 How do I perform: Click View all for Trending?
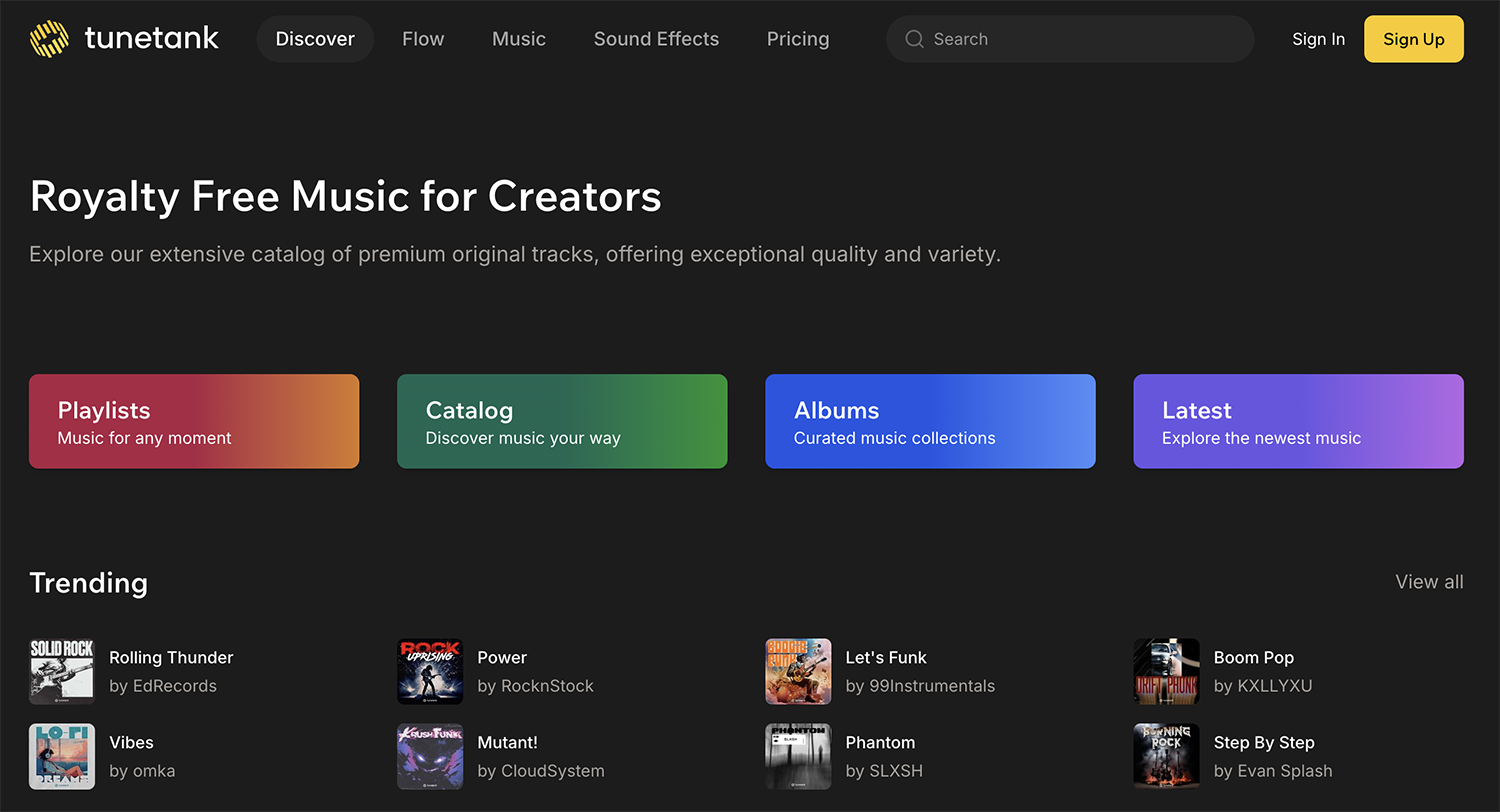[1429, 582]
